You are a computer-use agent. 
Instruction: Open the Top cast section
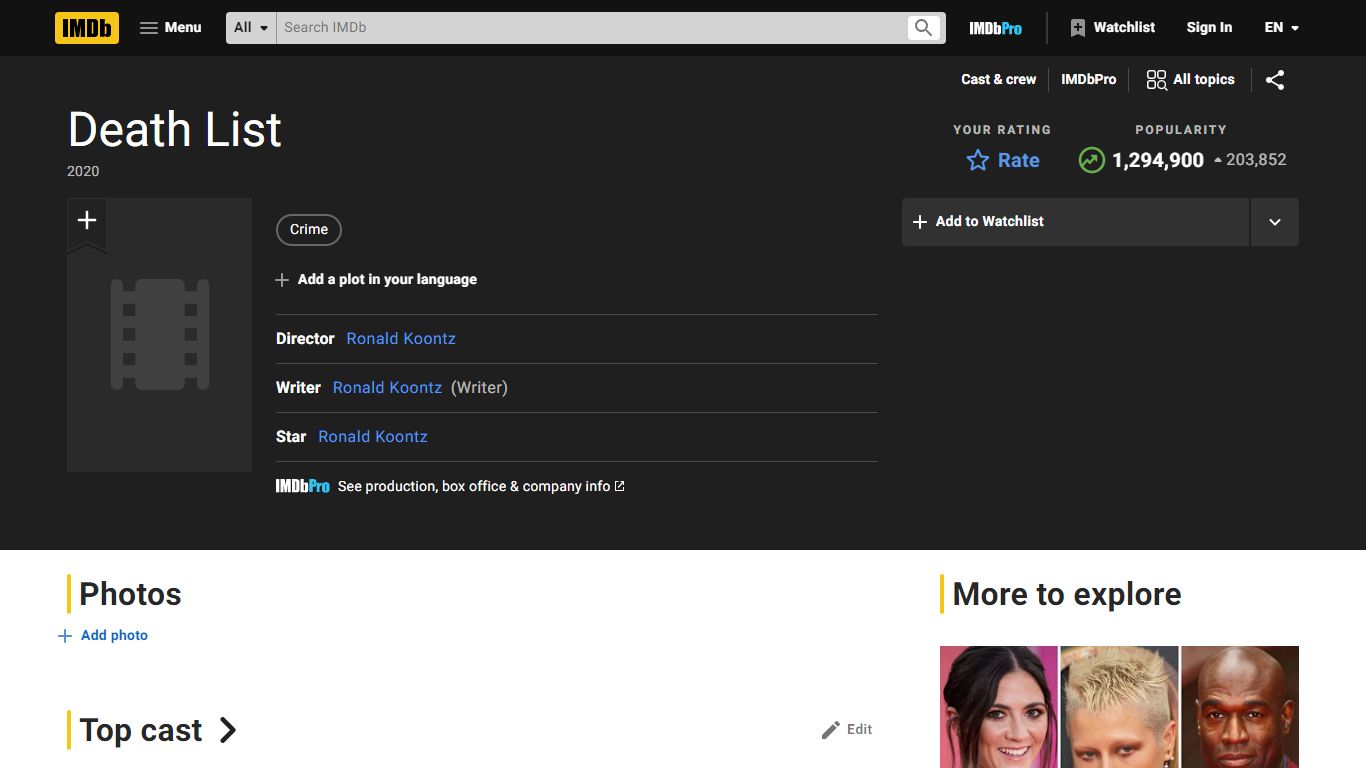(158, 730)
